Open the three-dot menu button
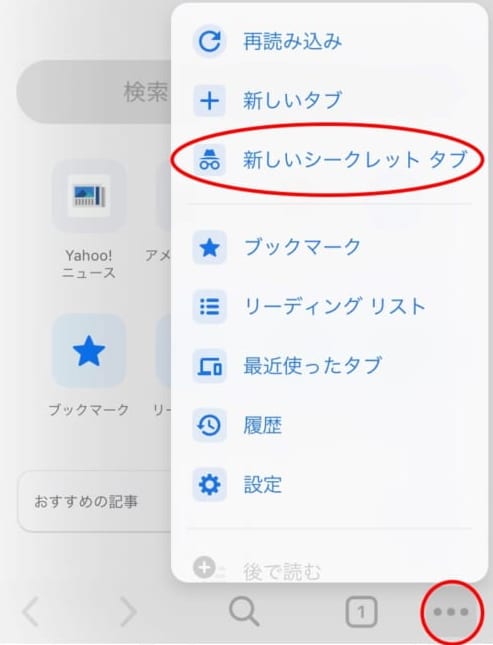 pyautogui.click(x=451, y=612)
